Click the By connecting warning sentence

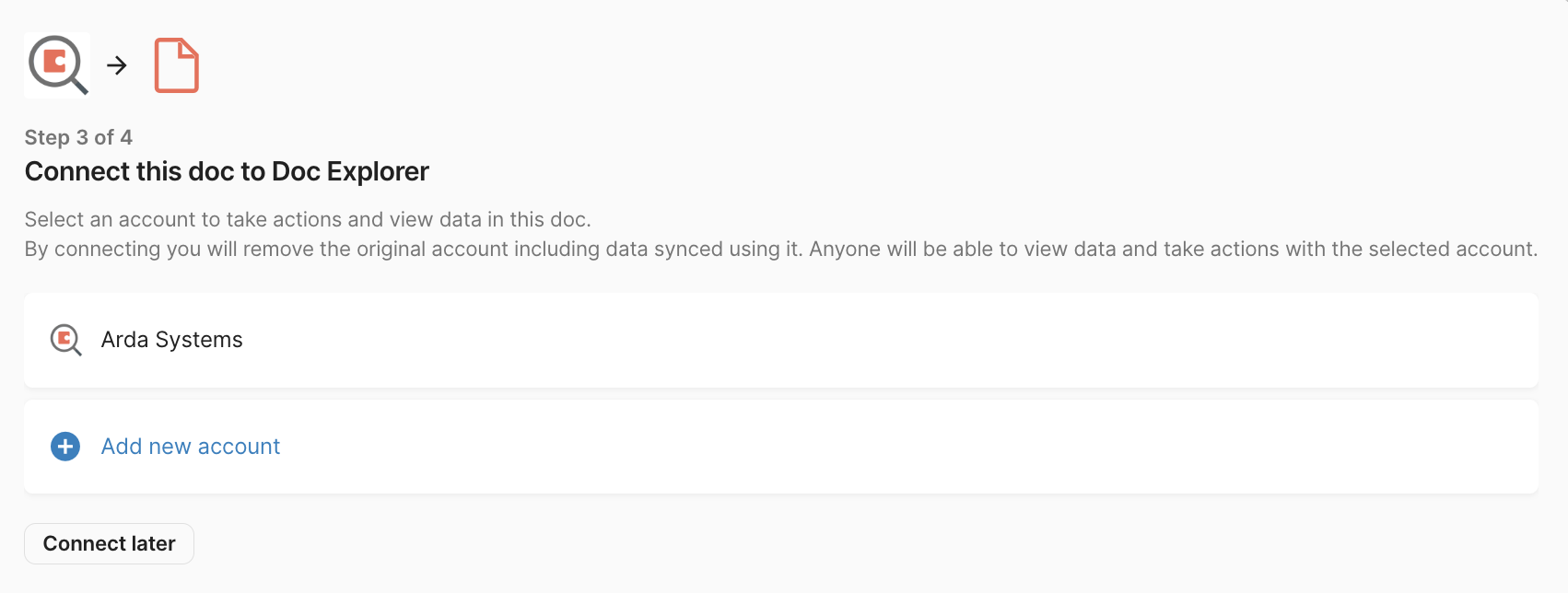781,249
